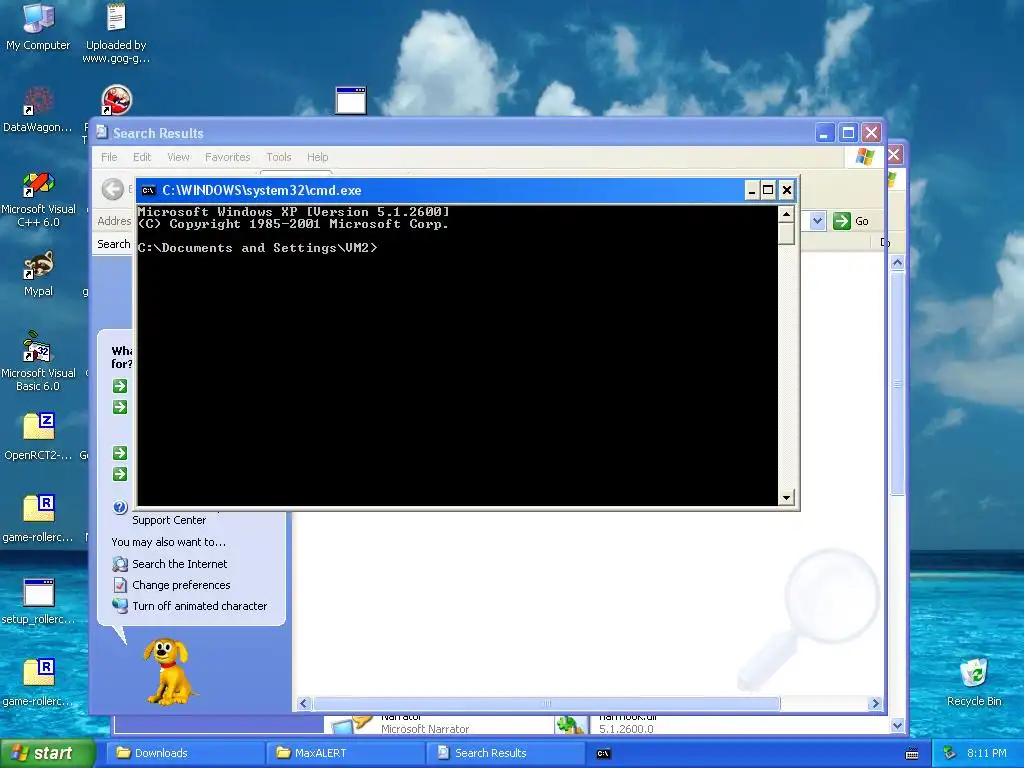Click the 8:11 PM clock
The image size is (1024, 768).
(986, 753)
